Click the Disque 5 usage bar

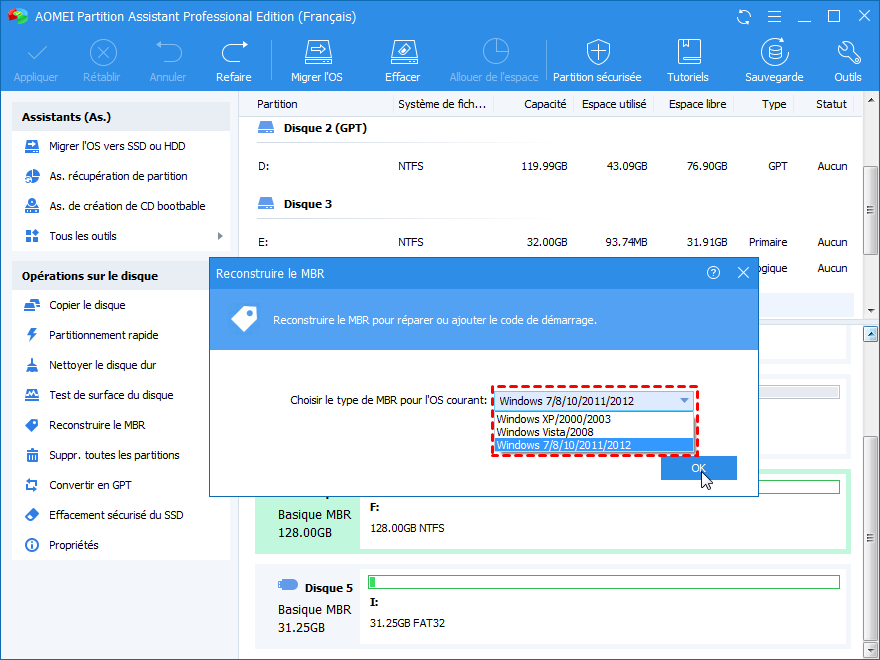604,582
